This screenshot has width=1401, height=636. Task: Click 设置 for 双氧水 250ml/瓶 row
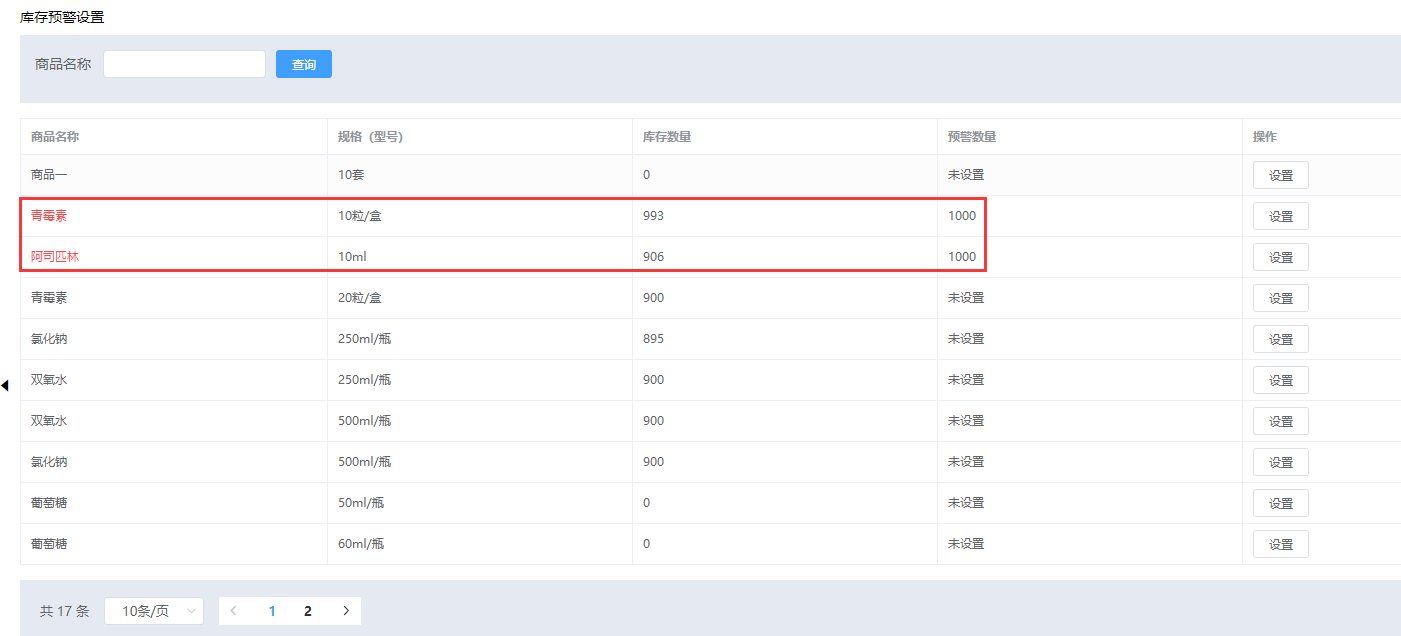1280,380
